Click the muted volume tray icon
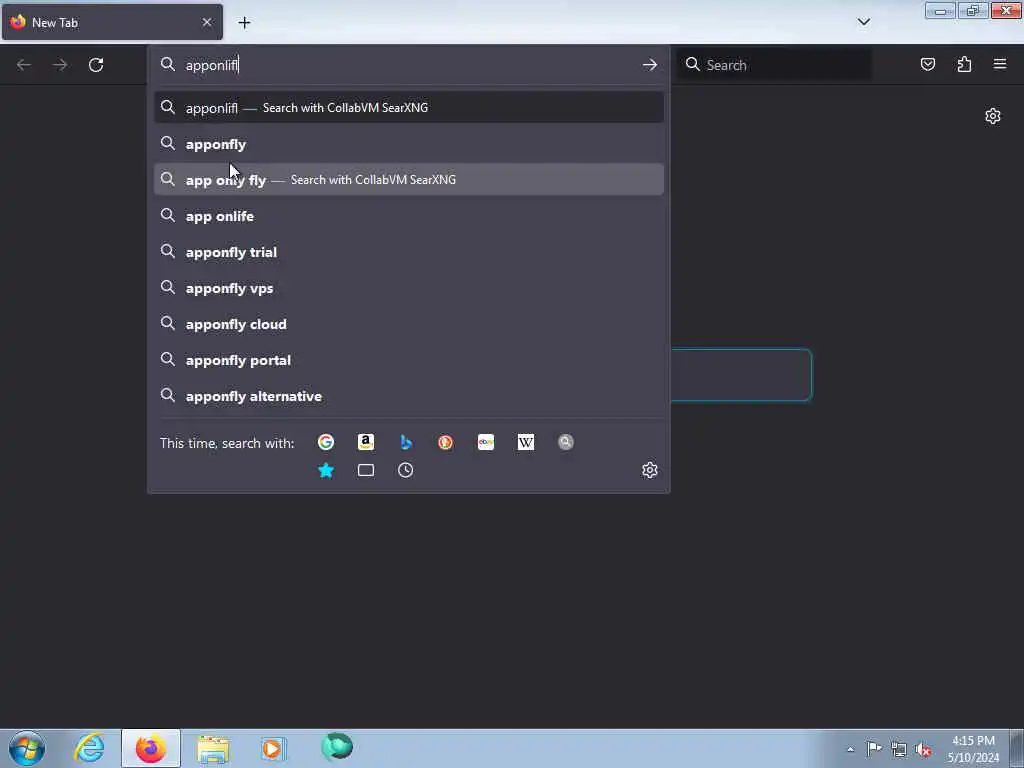The image size is (1024, 768). pyautogui.click(x=923, y=749)
